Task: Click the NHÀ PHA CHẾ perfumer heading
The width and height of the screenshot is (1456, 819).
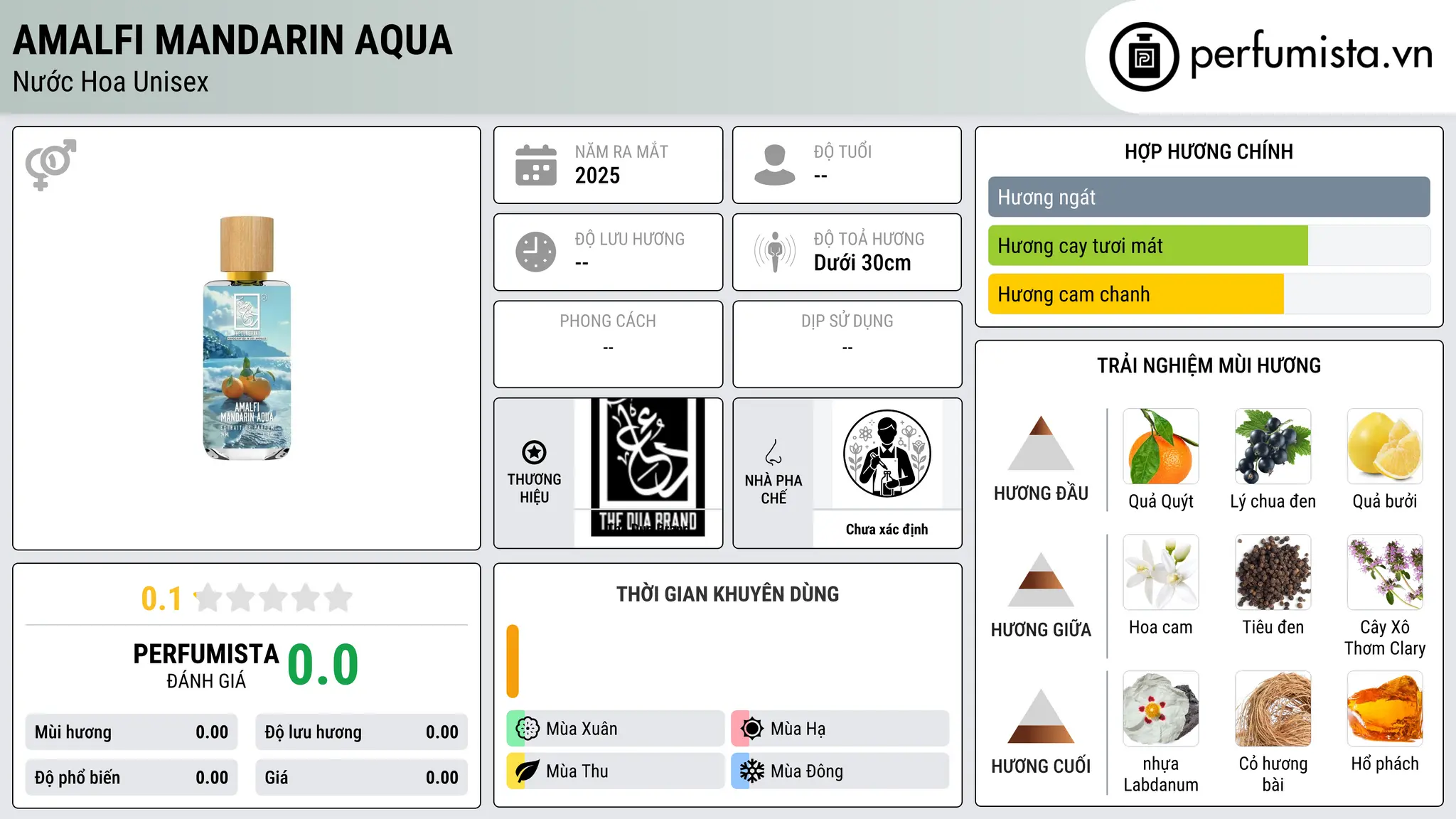Action: click(773, 489)
